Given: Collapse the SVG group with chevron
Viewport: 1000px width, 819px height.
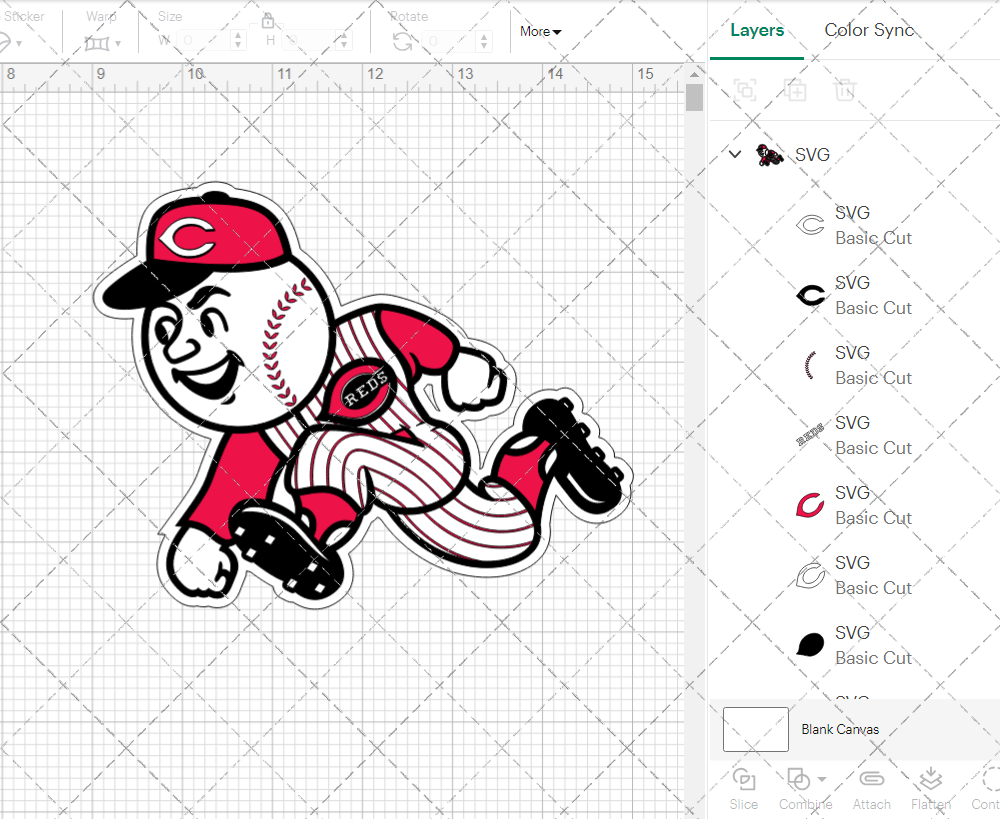Looking at the screenshot, I should click(x=735, y=154).
